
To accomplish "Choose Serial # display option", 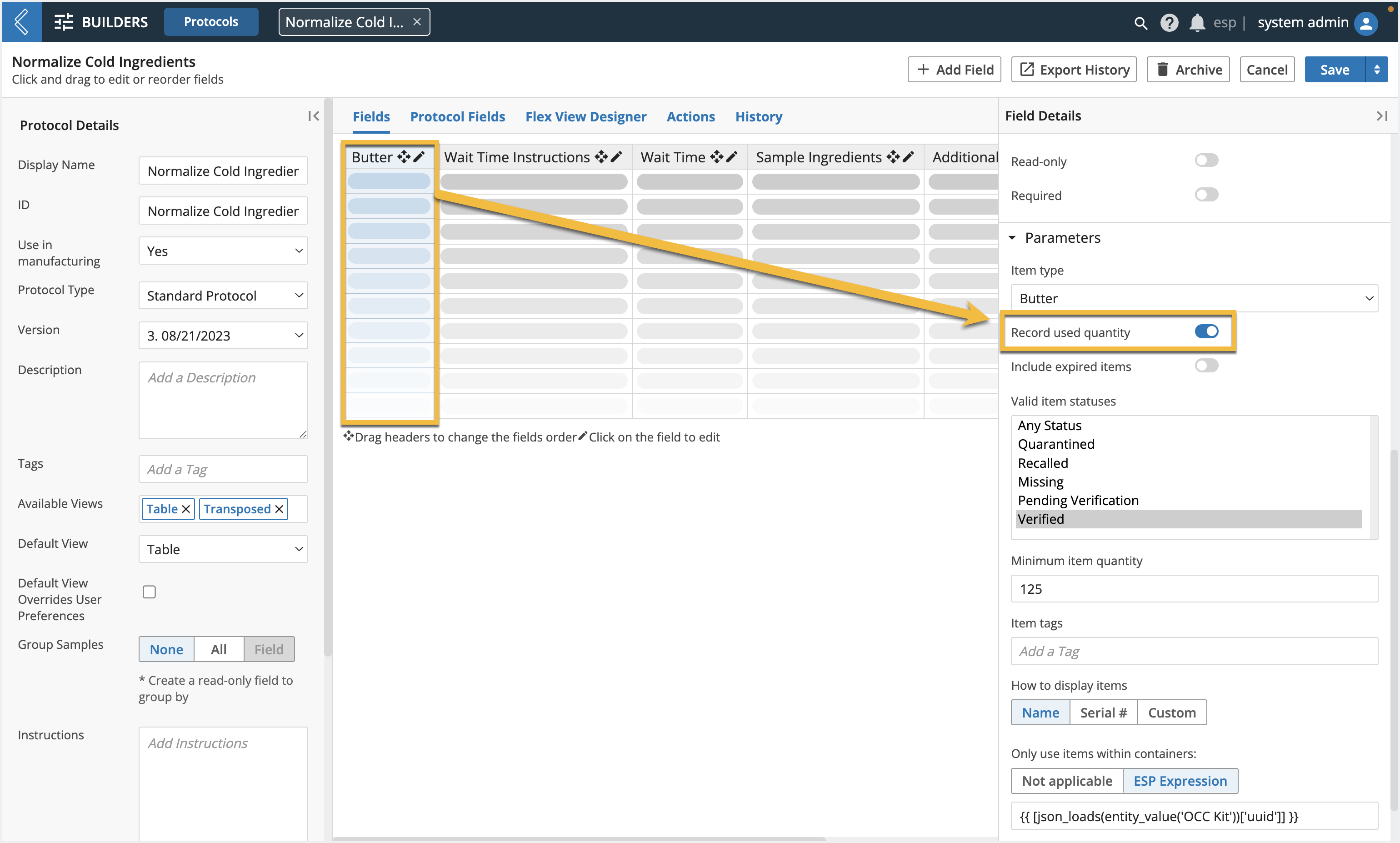I will click(1103, 713).
